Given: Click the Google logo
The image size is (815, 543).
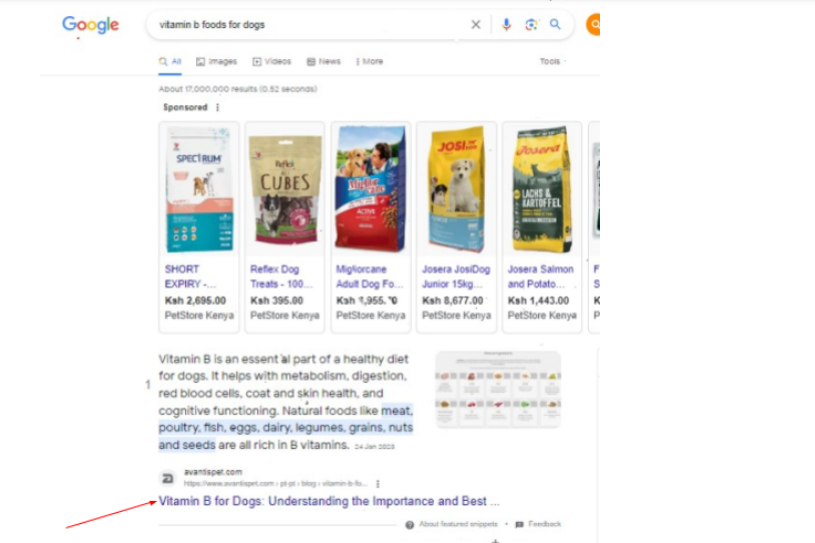Looking at the screenshot, I should click(x=90, y=24).
